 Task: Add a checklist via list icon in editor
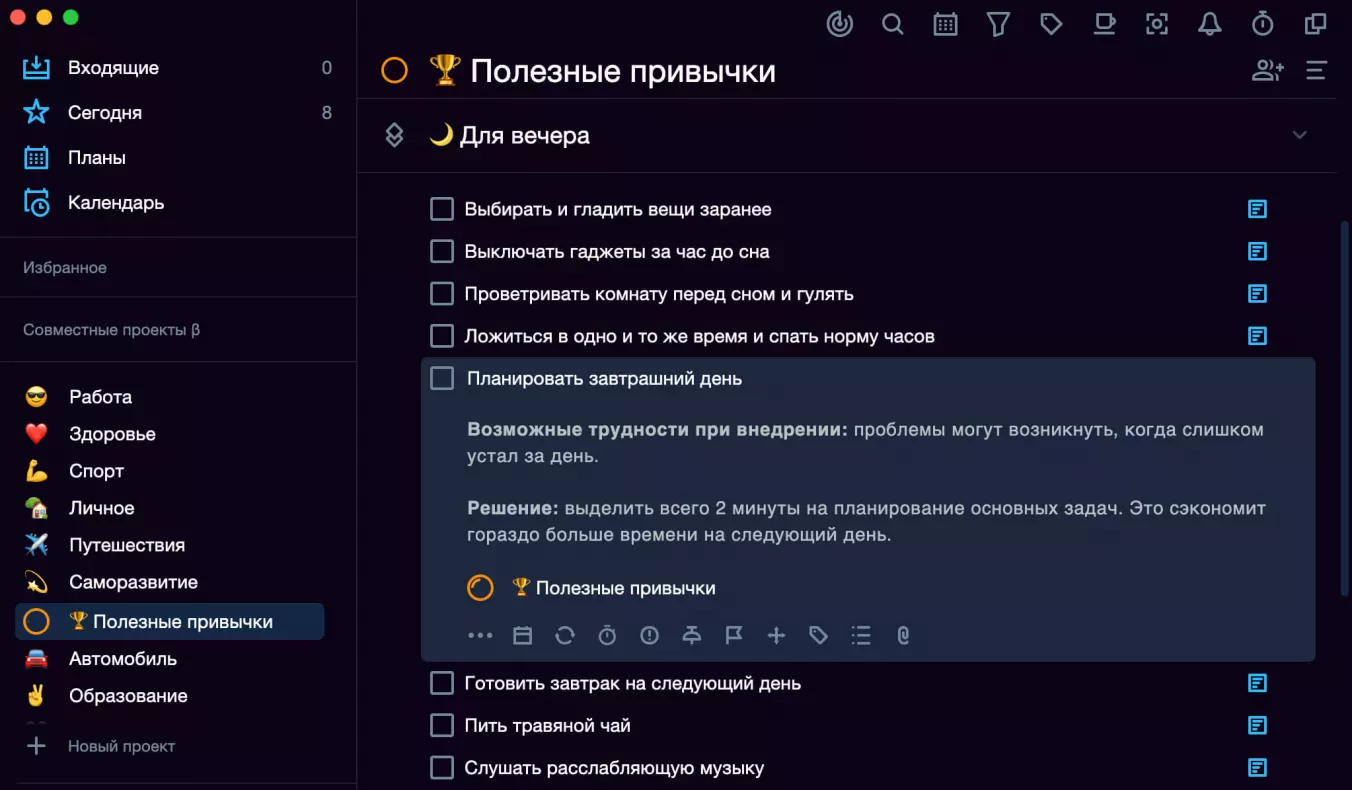[861, 635]
